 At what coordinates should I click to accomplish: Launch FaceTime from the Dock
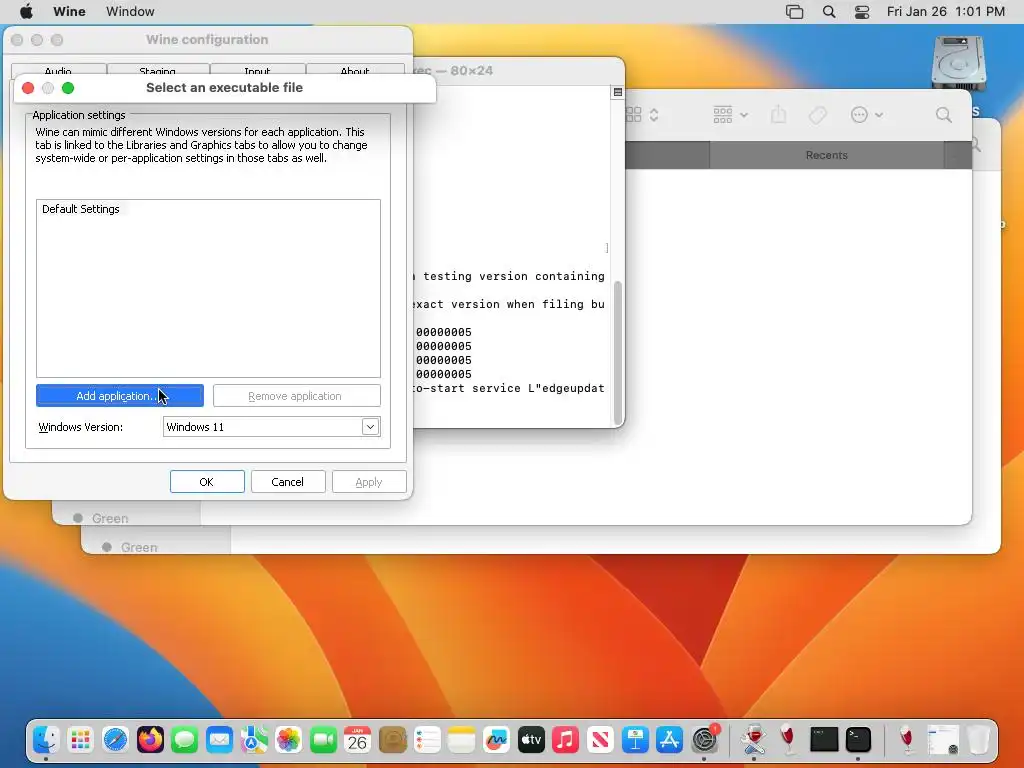[x=323, y=740]
